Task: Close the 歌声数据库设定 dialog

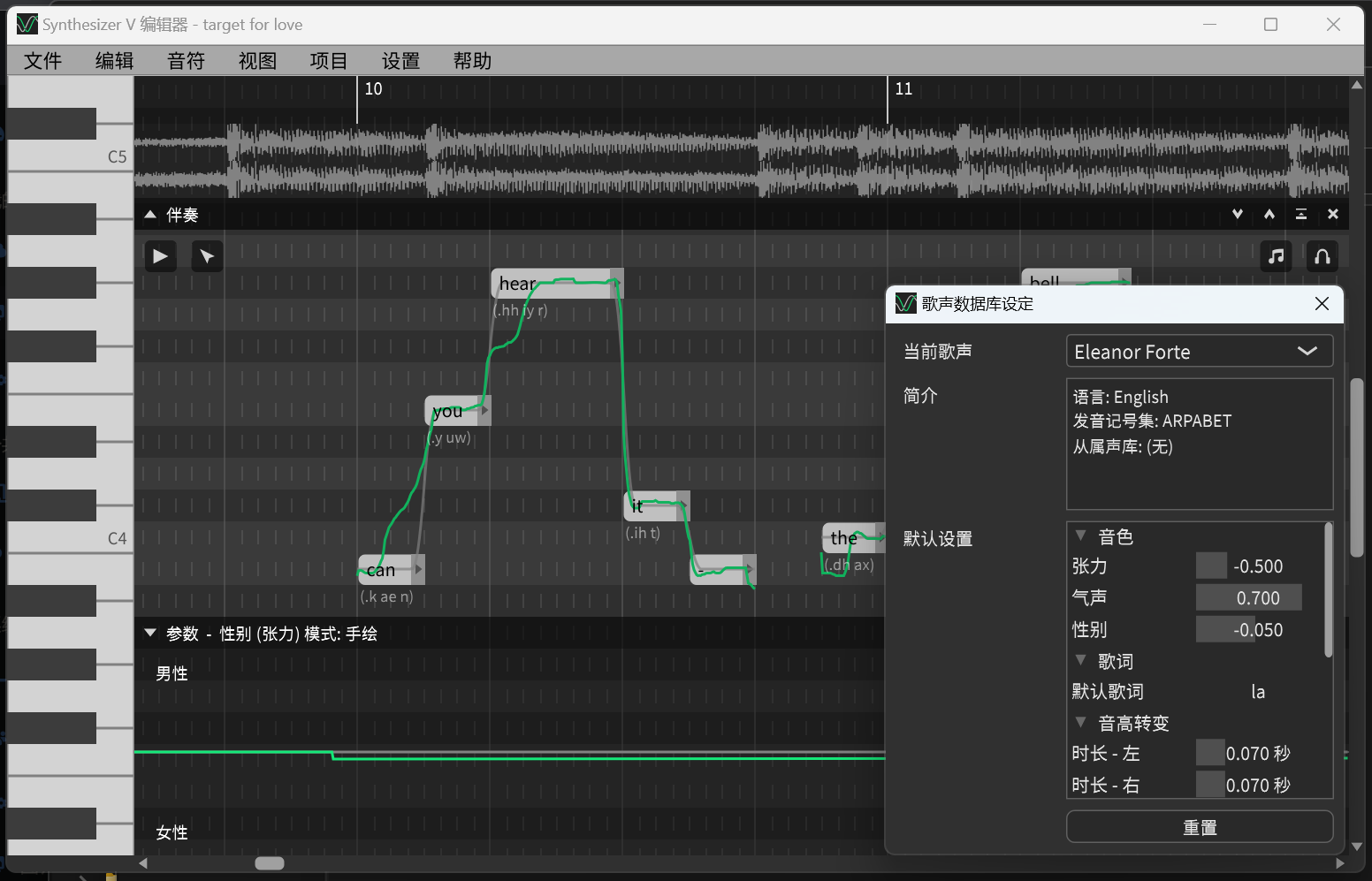Action: point(1322,304)
